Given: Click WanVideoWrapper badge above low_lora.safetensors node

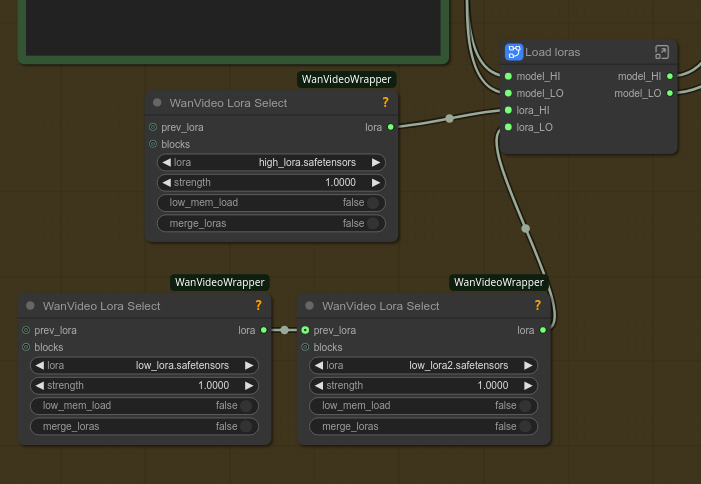Looking at the screenshot, I should click(220, 282).
